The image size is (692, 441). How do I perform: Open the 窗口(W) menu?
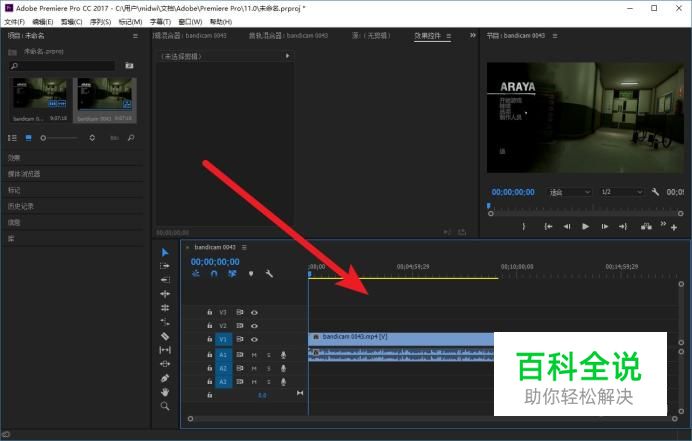[x=190, y=22]
